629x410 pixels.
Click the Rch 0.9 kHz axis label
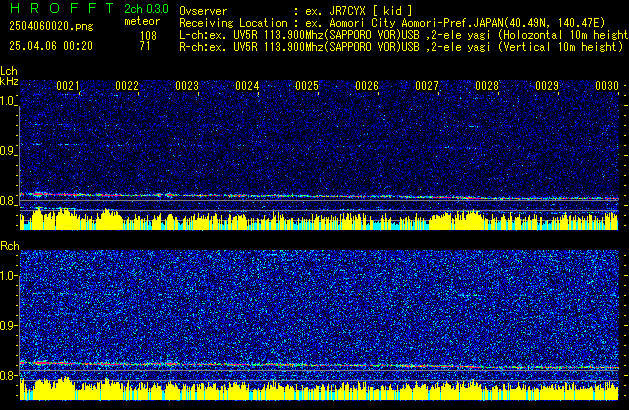click(x=8, y=325)
